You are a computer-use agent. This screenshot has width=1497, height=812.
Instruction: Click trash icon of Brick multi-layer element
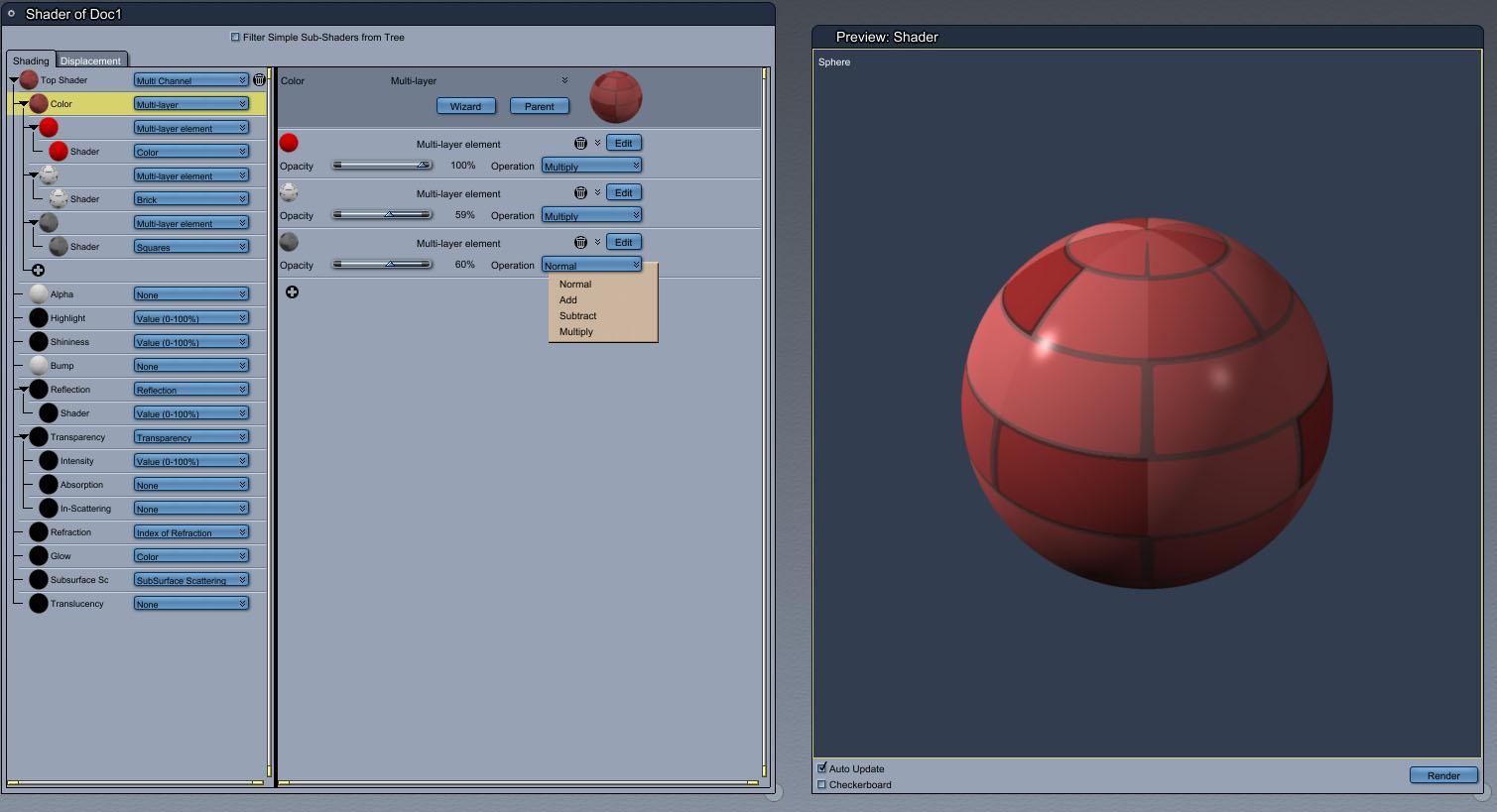[x=580, y=192]
